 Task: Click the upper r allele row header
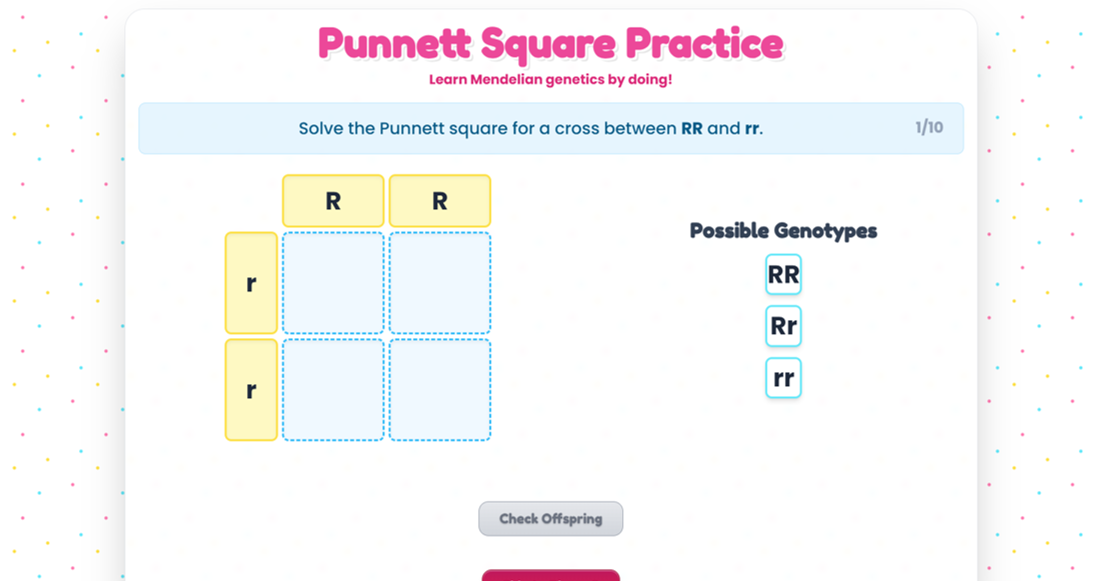point(251,283)
